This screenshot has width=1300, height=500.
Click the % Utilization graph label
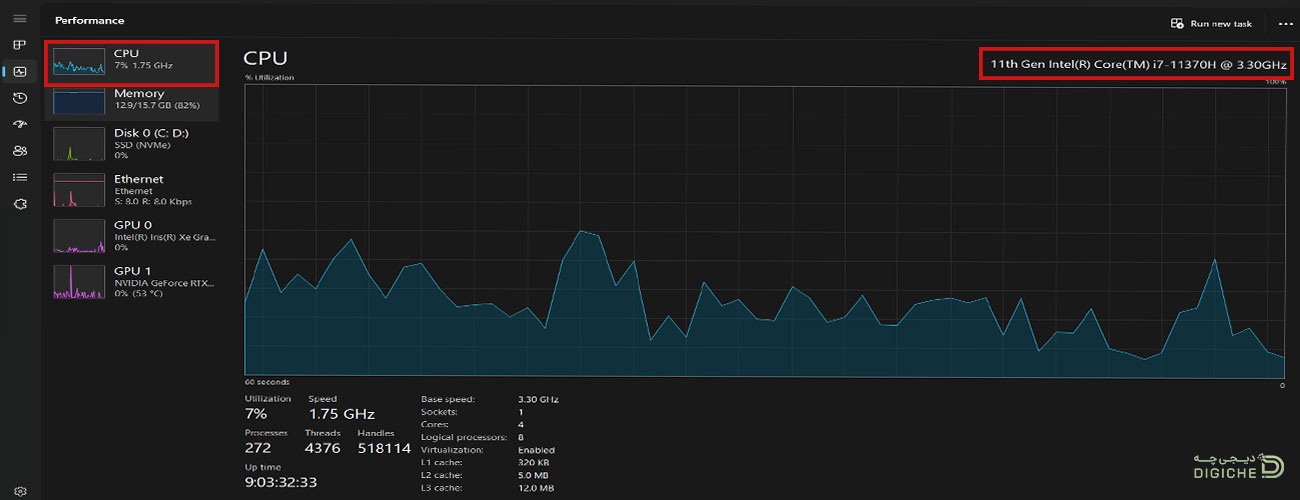point(269,77)
